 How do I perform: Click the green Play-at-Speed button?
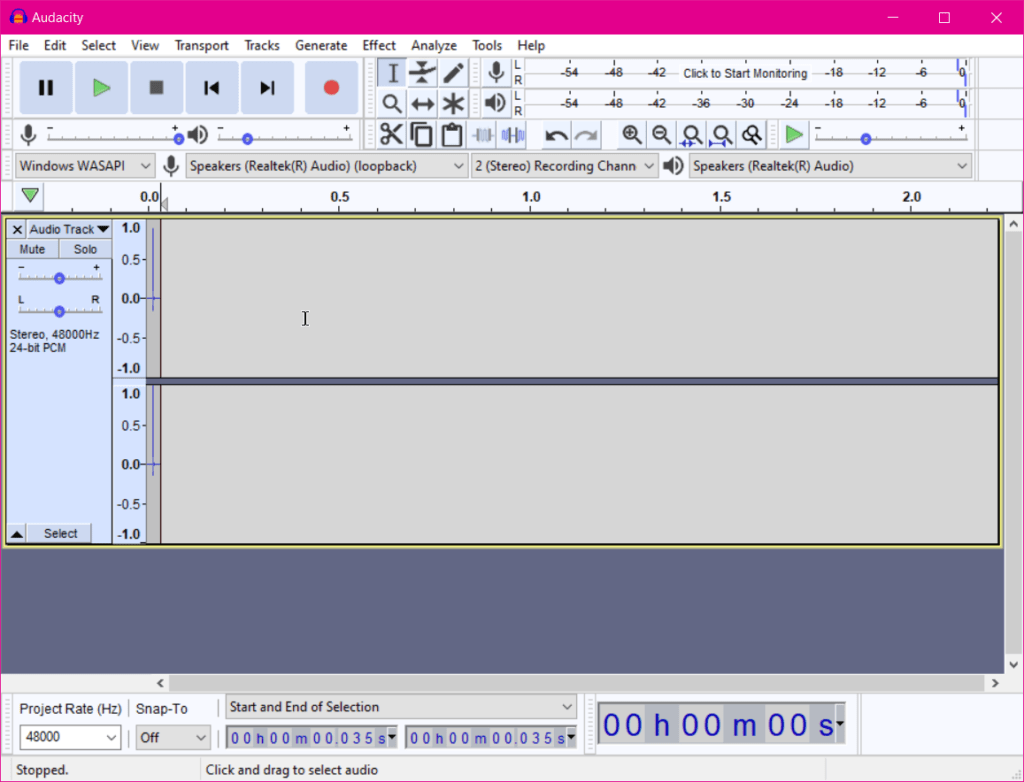click(x=794, y=135)
